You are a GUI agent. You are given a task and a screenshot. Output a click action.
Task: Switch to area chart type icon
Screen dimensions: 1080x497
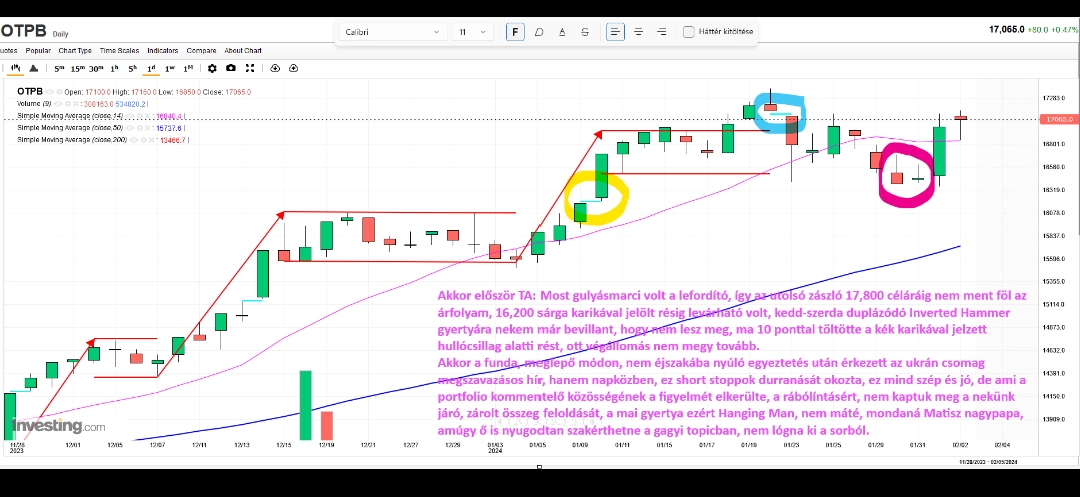pos(35,68)
